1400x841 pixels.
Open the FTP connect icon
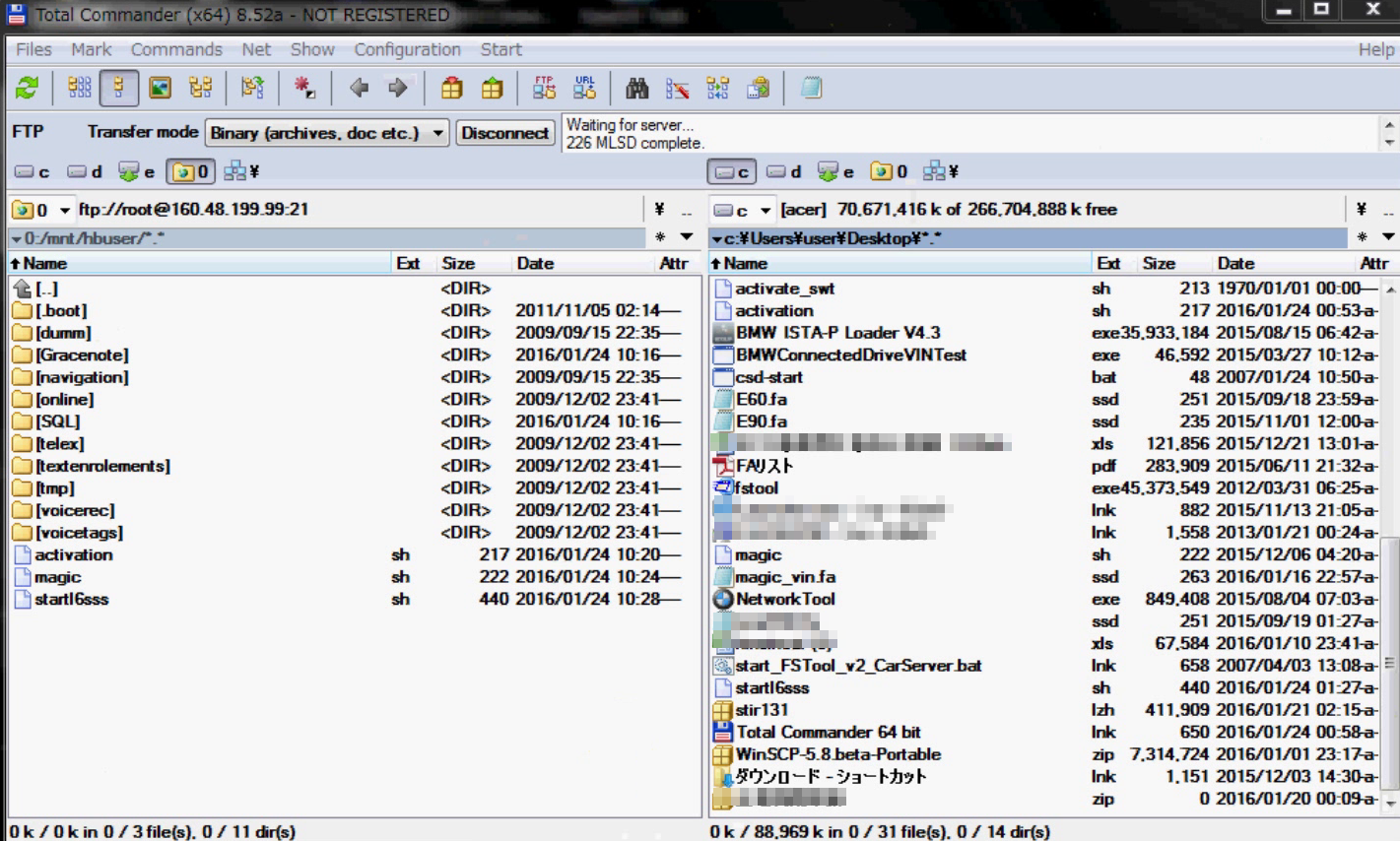(544, 89)
